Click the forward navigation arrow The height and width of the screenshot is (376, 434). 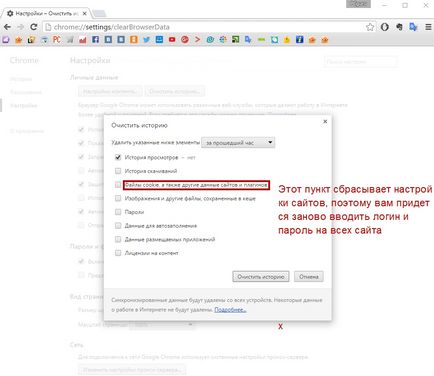point(20,27)
